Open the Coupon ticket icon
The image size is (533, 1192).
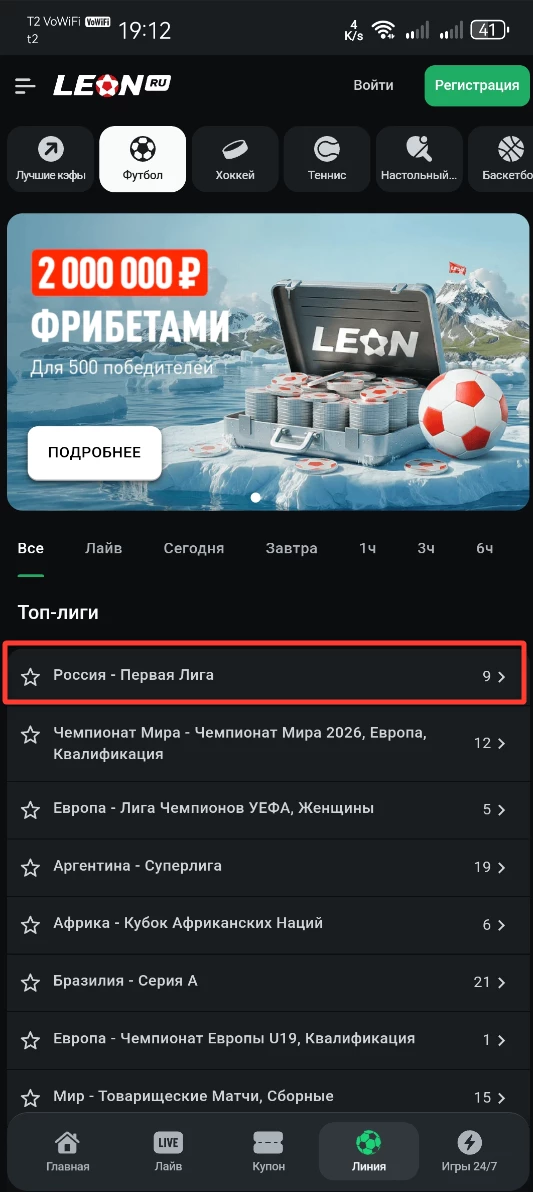click(268, 1141)
